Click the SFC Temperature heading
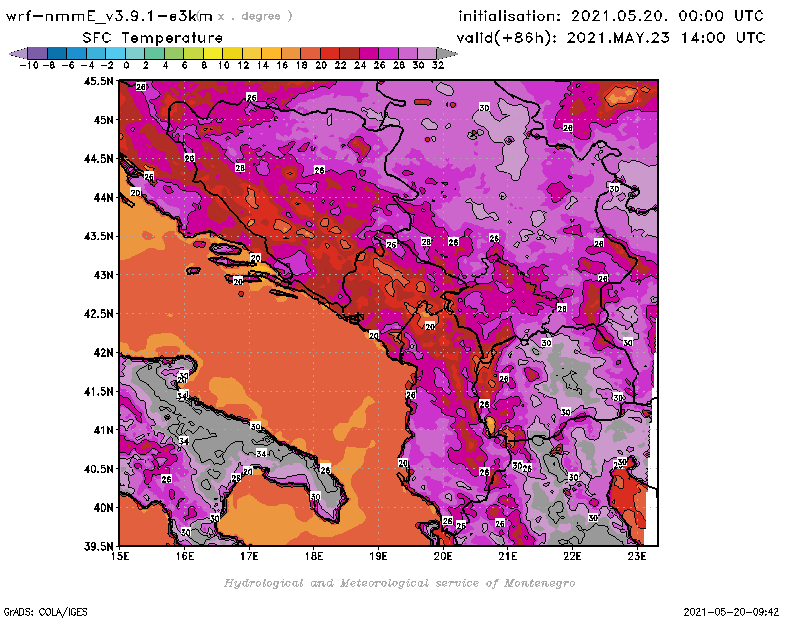 153,38
